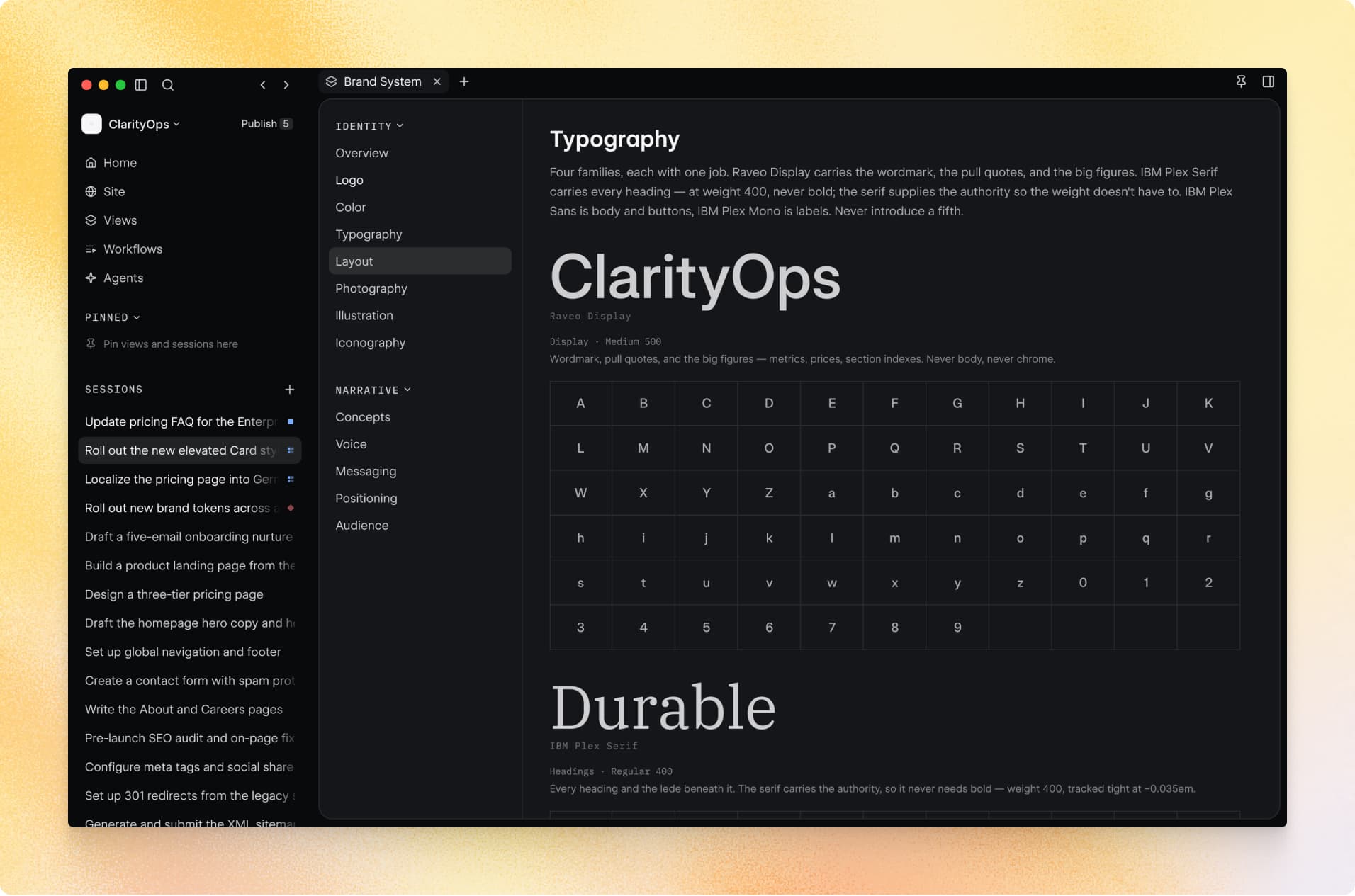
Task: Click the Typography page heading
Action: [614, 139]
